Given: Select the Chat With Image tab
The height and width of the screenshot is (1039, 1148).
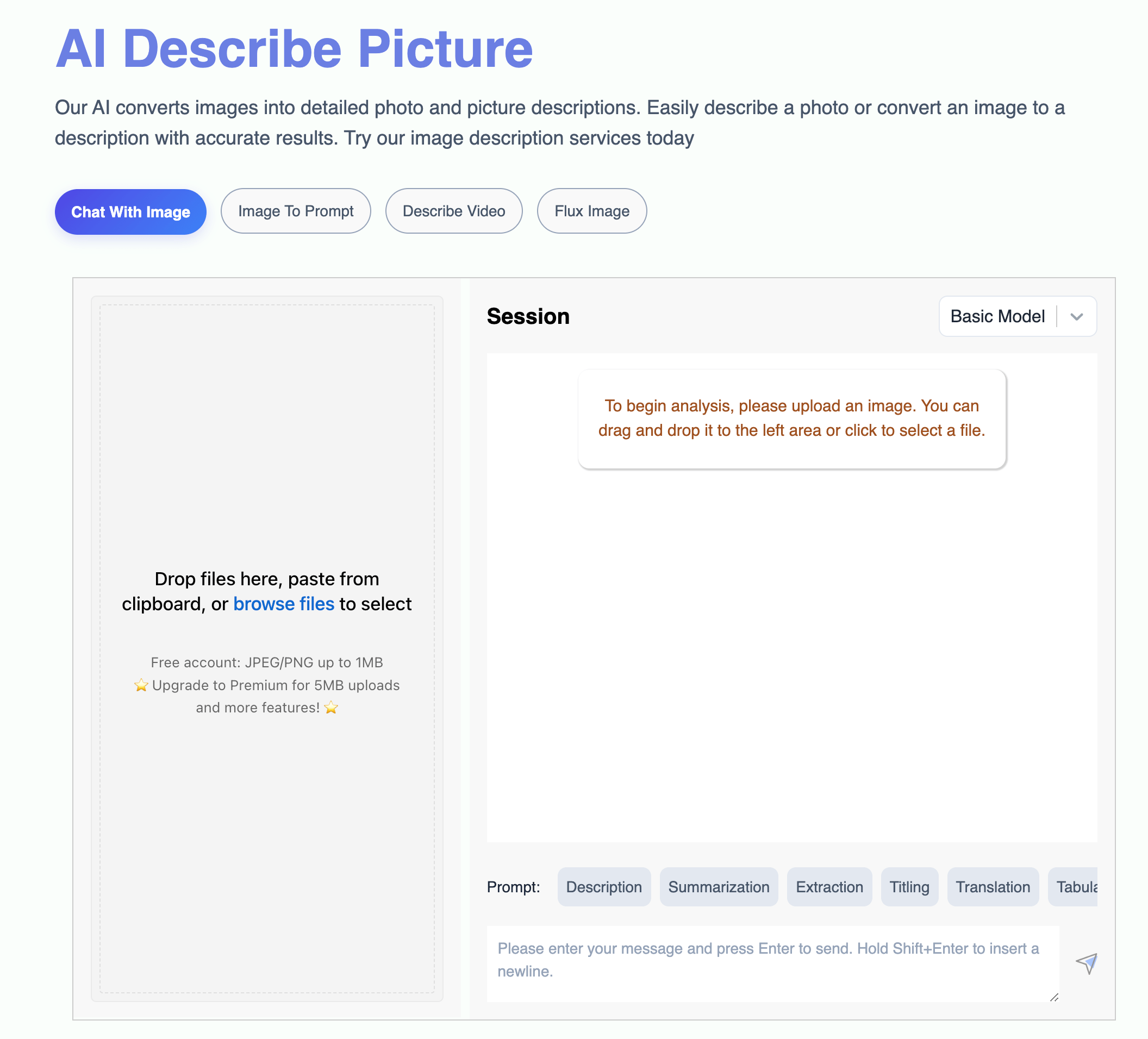Looking at the screenshot, I should click(130, 212).
